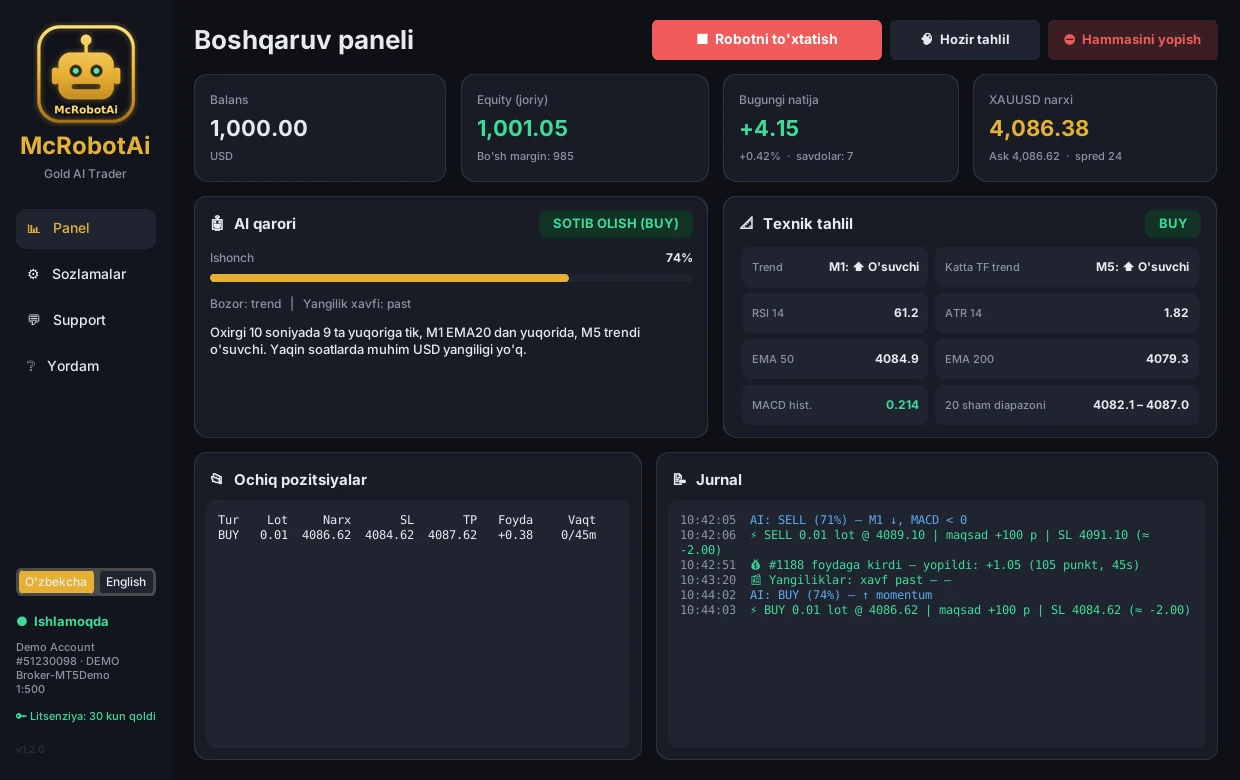Click the Balans value 1,000.00

click(x=259, y=128)
